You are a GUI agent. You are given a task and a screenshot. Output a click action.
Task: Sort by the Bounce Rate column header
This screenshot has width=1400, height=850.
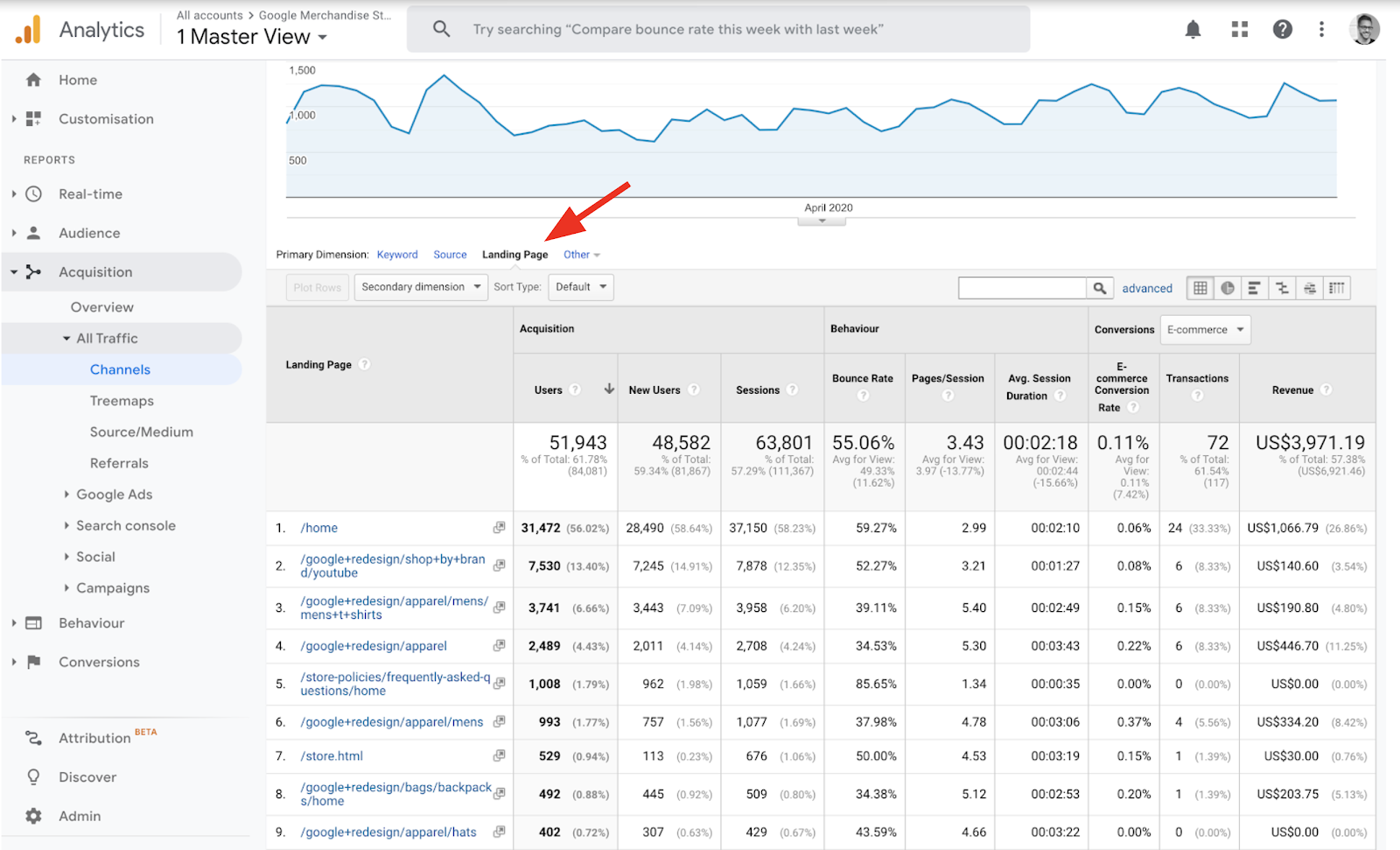[x=863, y=378]
